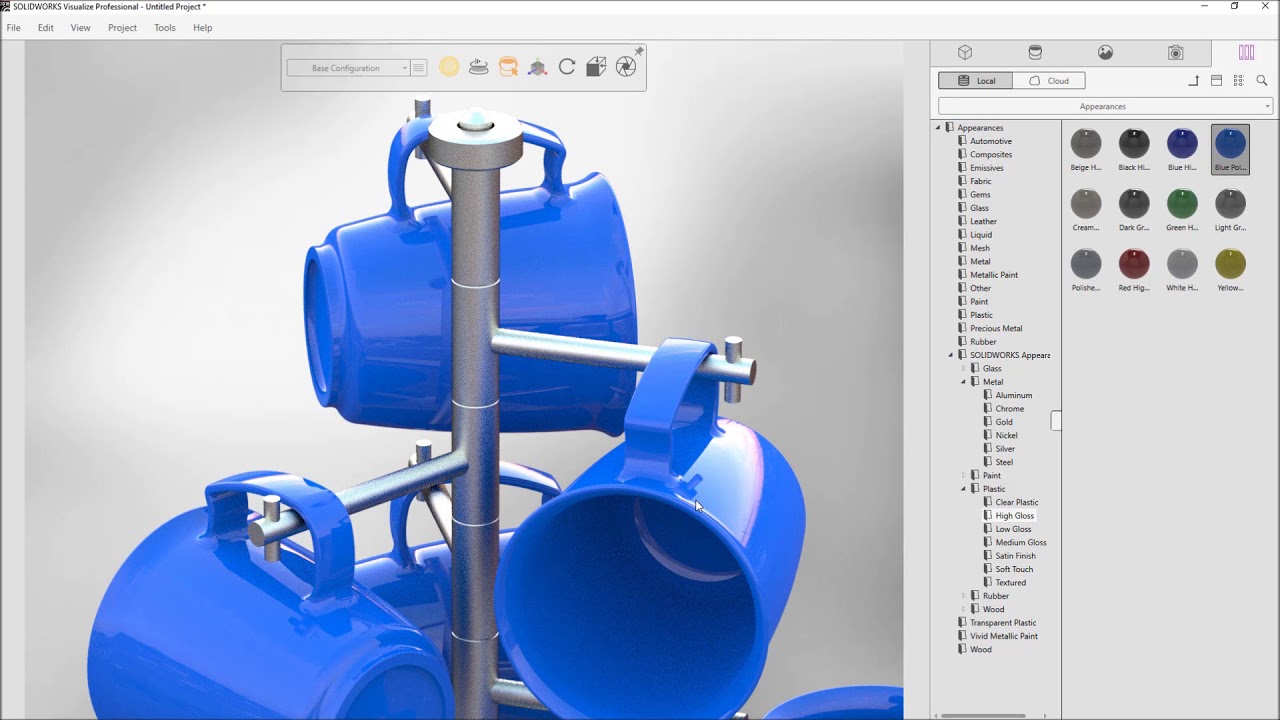Click the turntable icon in main toolbar
Viewport: 1280px width, 720px height.
[x=479, y=67]
